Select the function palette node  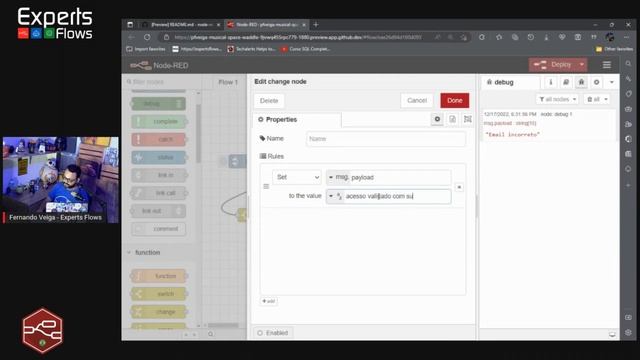click(x=158, y=276)
